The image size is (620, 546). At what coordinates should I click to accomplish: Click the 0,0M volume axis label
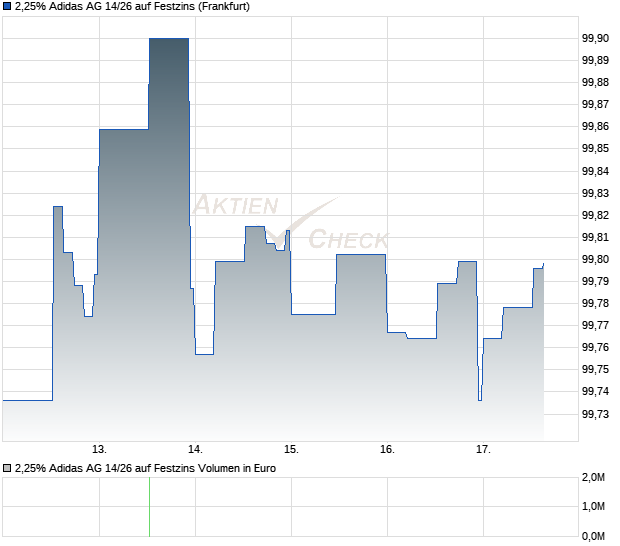pyautogui.click(x=593, y=537)
